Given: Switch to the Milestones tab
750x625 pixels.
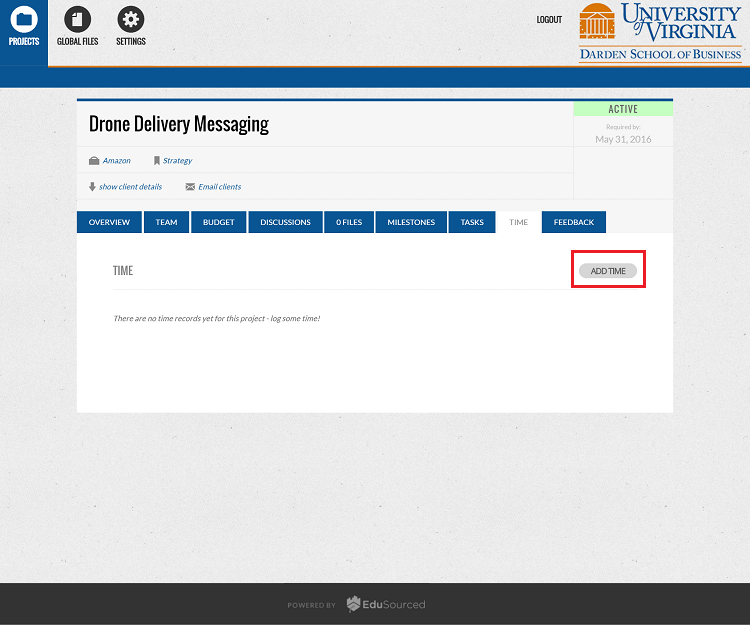Looking at the screenshot, I should point(411,222).
